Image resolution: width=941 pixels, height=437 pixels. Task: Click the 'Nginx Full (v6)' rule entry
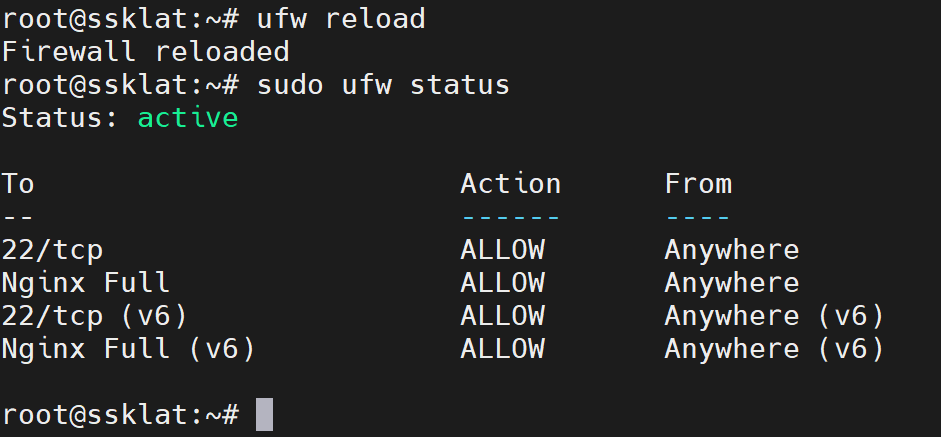[128, 349]
